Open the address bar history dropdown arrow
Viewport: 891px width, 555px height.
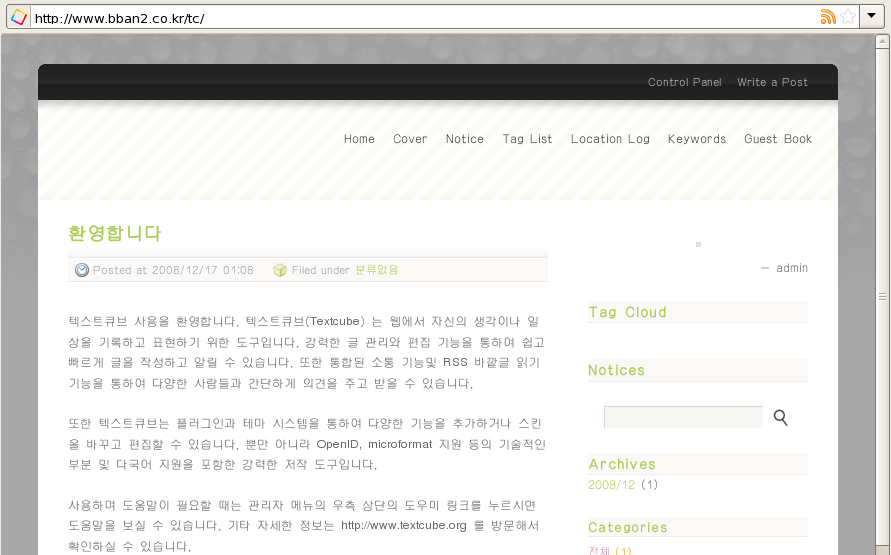(872, 16)
